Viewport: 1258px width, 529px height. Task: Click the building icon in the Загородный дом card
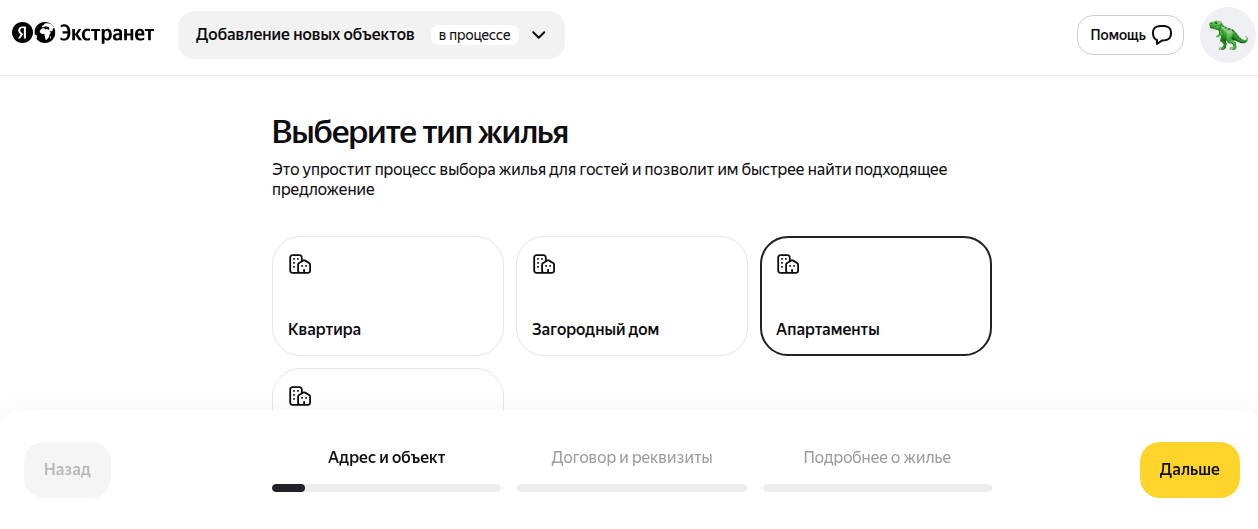coord(544,264)
